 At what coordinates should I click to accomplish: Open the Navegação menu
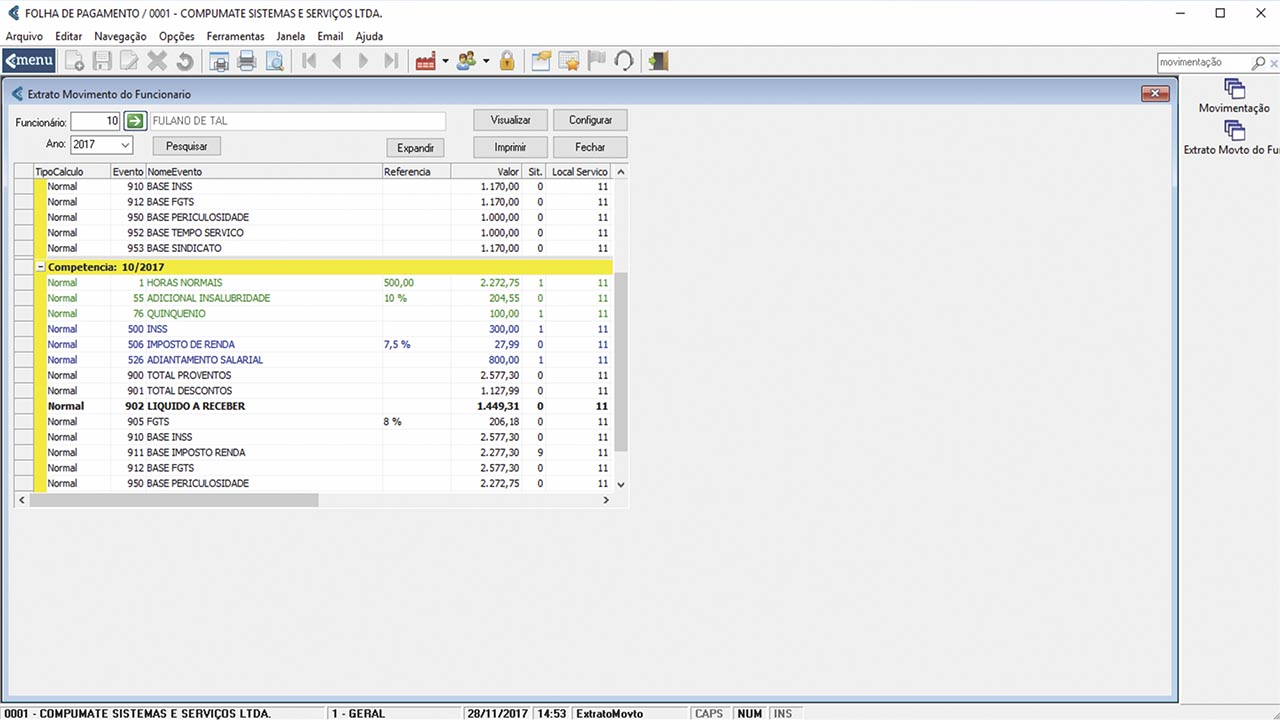120,36
